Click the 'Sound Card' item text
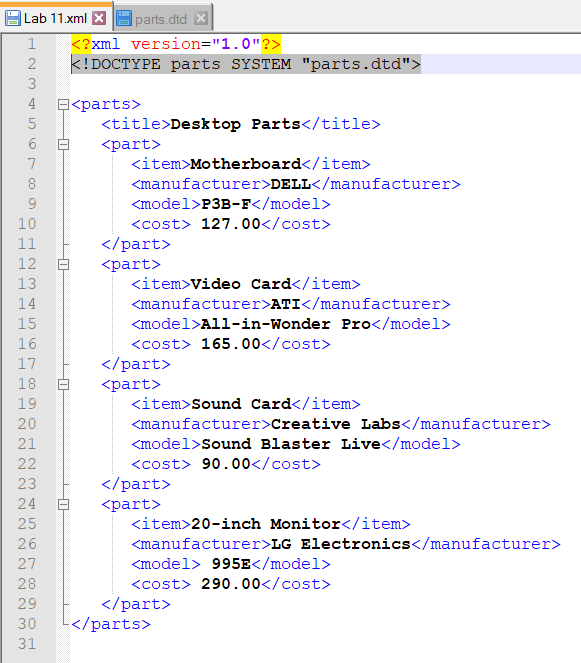This screenshot has height=663, width=581. click(241, 404)
